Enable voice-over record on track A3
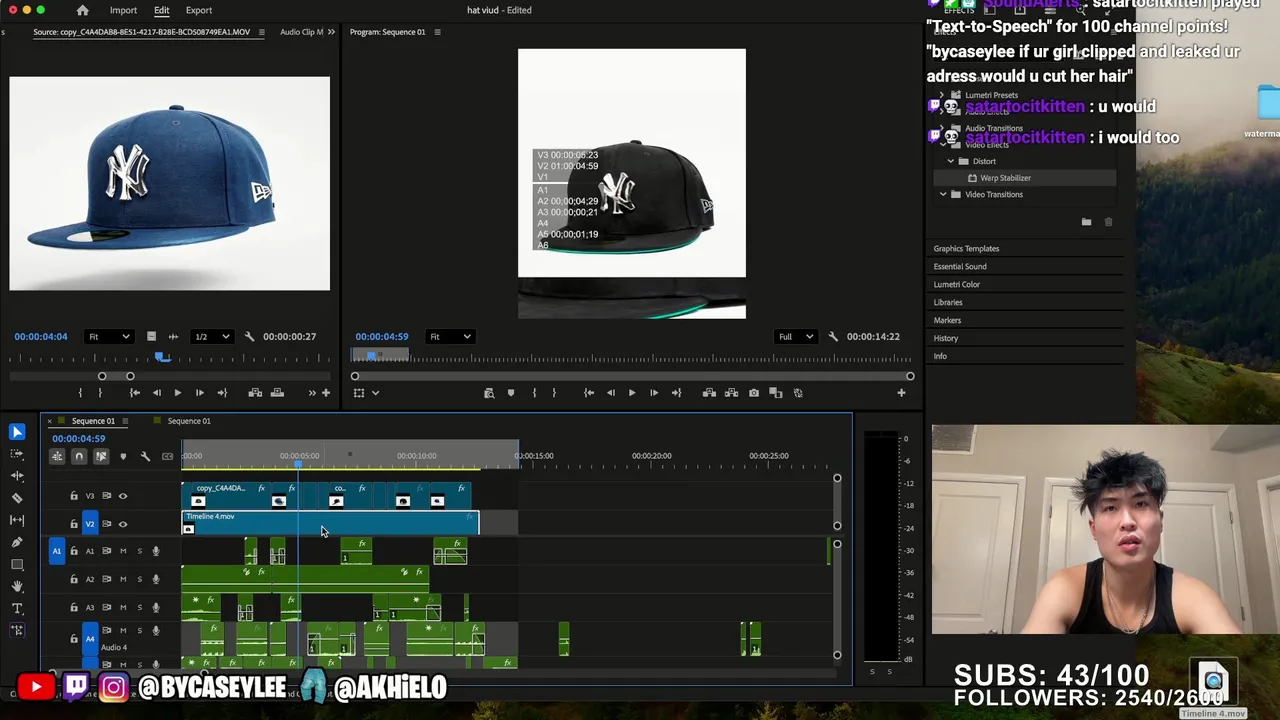Viewport: 1280px width, 720px height. click(155, 607)
